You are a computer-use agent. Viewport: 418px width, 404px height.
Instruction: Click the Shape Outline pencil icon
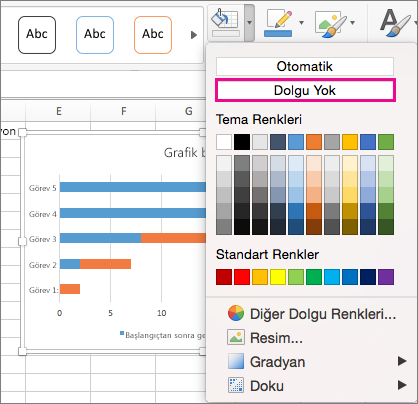[x=279, y=23]
